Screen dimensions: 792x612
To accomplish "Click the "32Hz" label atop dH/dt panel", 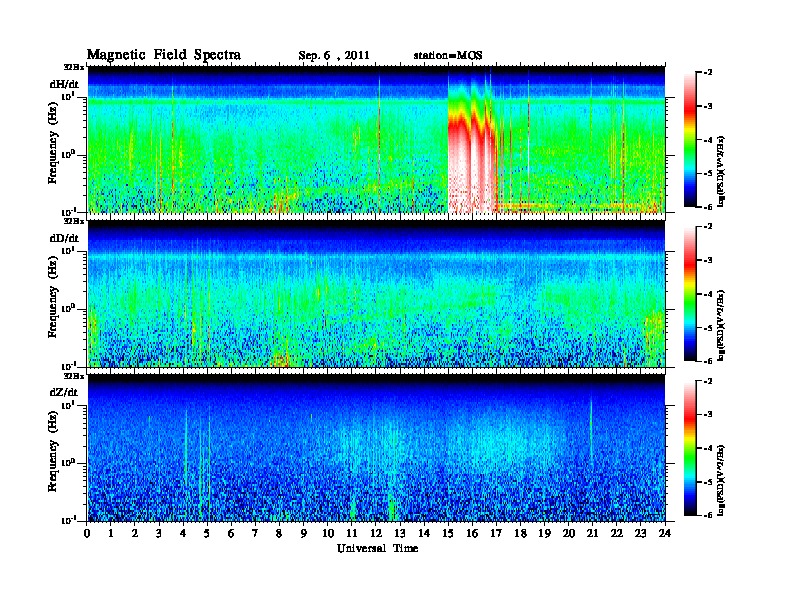I will [x=73, y=67].
